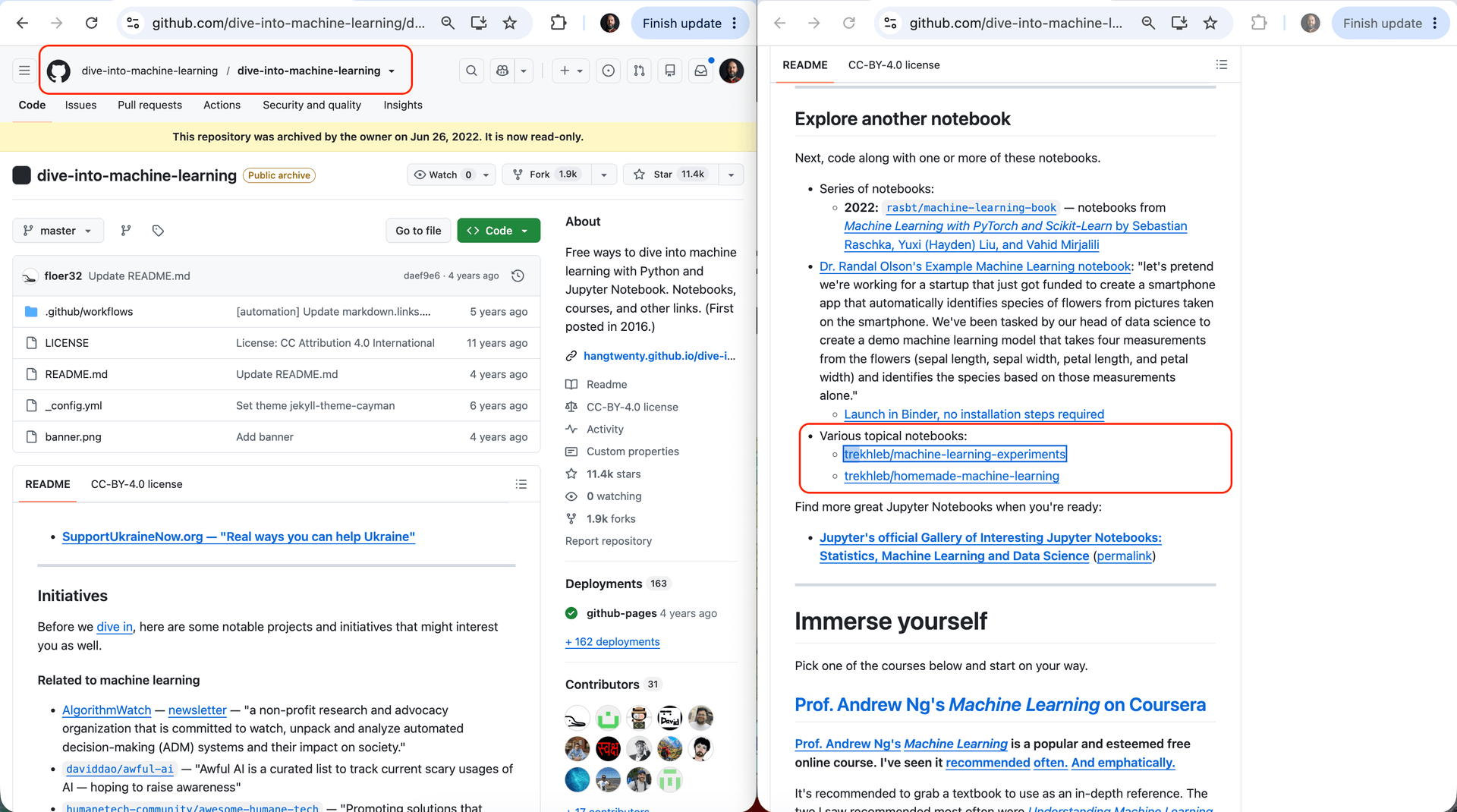Open the zoom magnifier in the left address bar
This screenshot has width=1457, height=812.
click(448, 23)
